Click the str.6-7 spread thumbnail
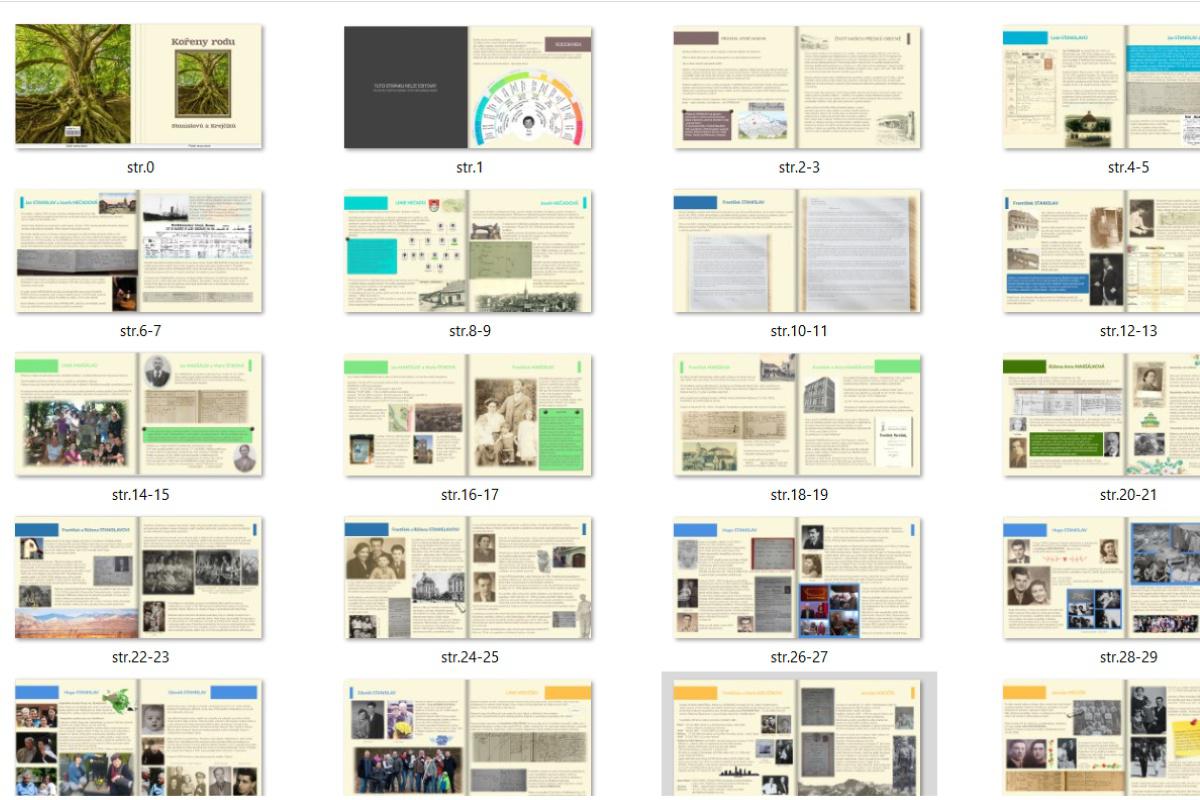Image resolution: width=1200 pixels, height=800 pixels. [139, 251]
